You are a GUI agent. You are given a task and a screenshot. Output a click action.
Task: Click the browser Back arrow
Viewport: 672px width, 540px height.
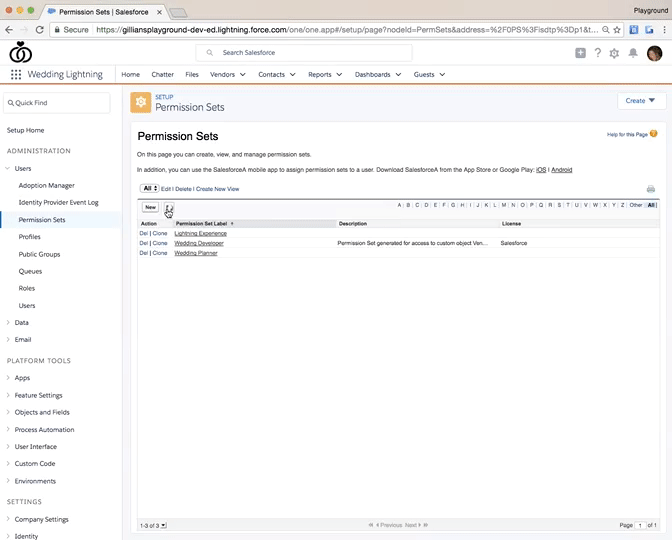coord(9,30)
